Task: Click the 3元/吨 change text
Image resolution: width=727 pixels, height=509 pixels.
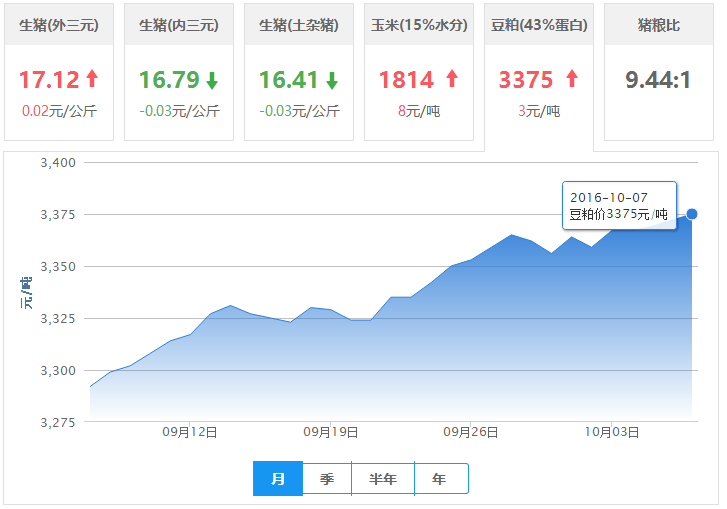Action: click(x=539, y=111)
